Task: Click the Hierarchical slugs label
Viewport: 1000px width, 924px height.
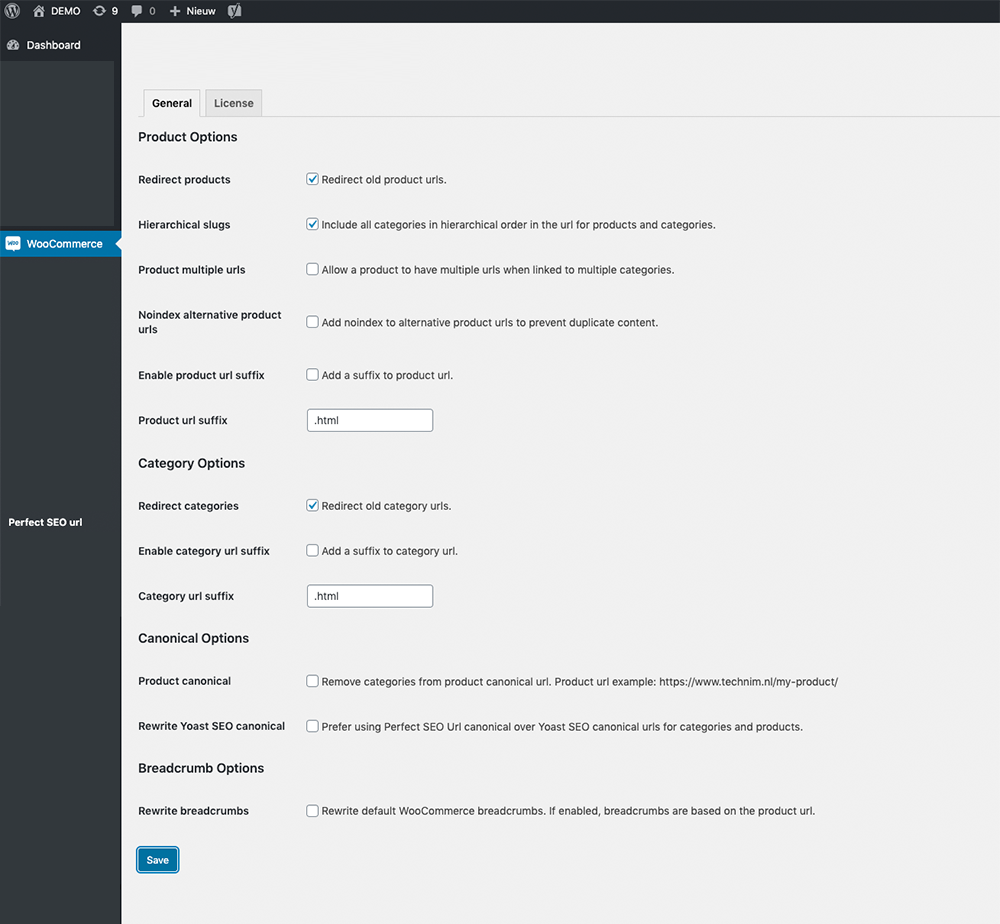Action: [184, 224]
